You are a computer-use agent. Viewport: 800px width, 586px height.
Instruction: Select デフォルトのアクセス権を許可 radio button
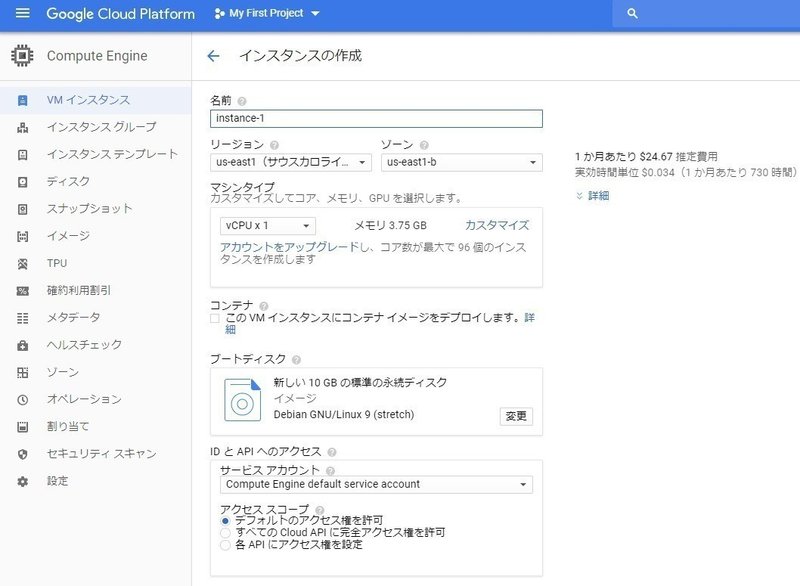(225, 521)
